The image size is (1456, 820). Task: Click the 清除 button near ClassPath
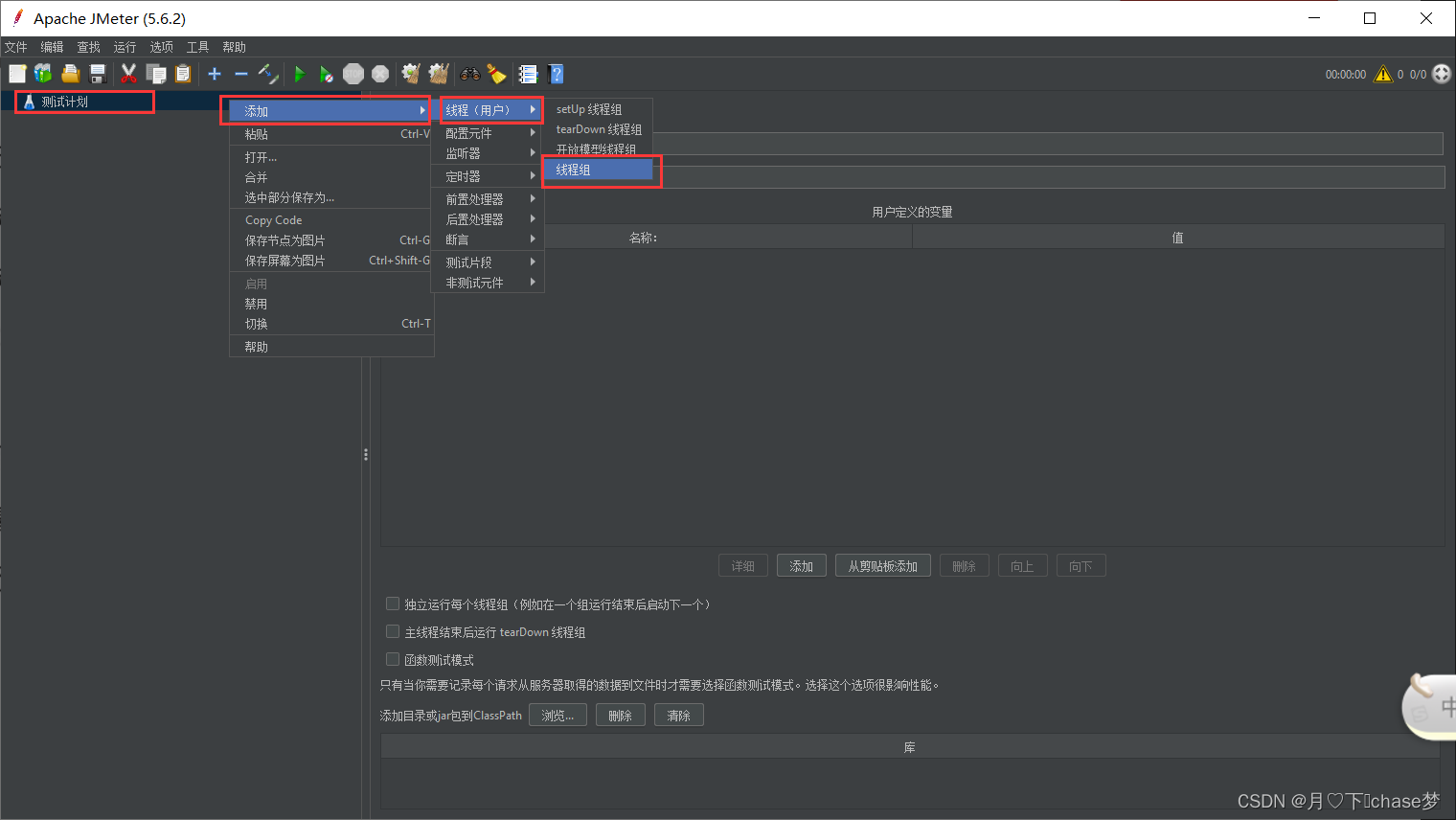[679, 716]
